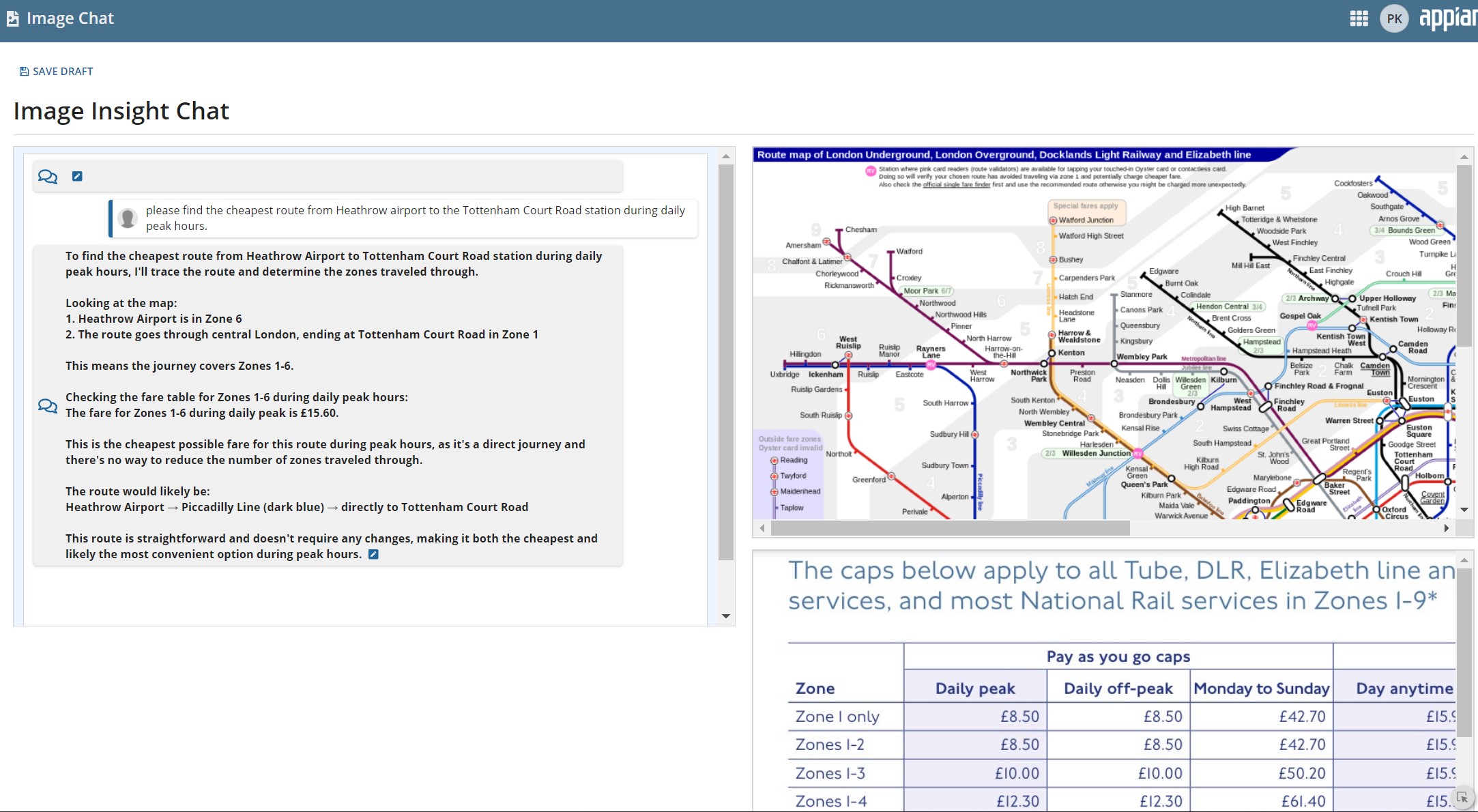Click the 'Zones I-2' row label

tap(829, 744)
